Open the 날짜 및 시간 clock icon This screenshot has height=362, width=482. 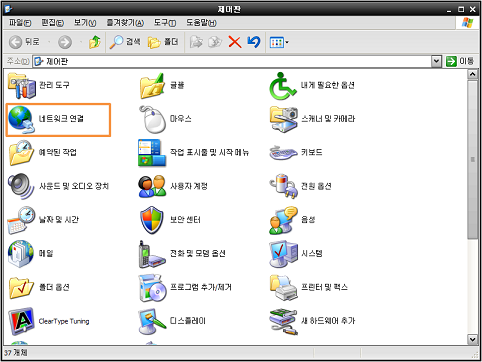pos(21,220)
